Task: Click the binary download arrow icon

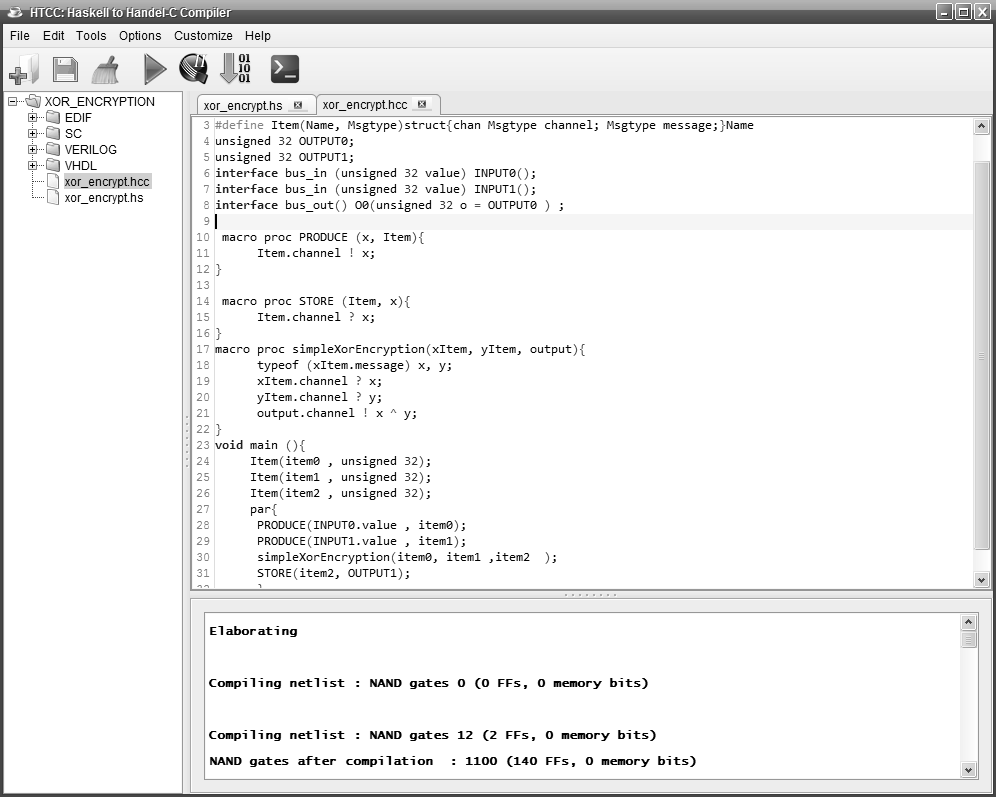Action: (236, 69)
